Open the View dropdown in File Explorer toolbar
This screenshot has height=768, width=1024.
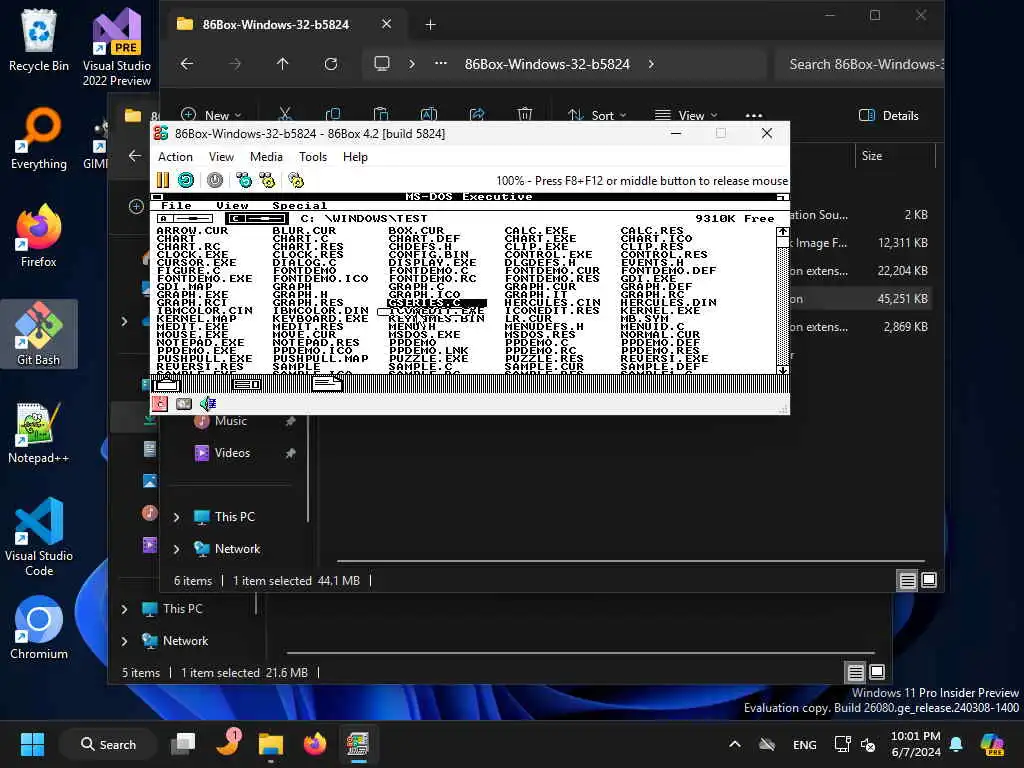tap(686, 116)
